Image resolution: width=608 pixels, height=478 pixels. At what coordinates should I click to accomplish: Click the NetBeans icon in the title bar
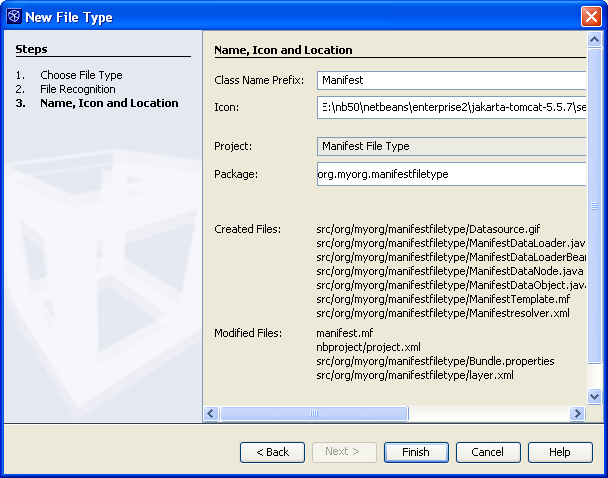(x=14, y=17)
